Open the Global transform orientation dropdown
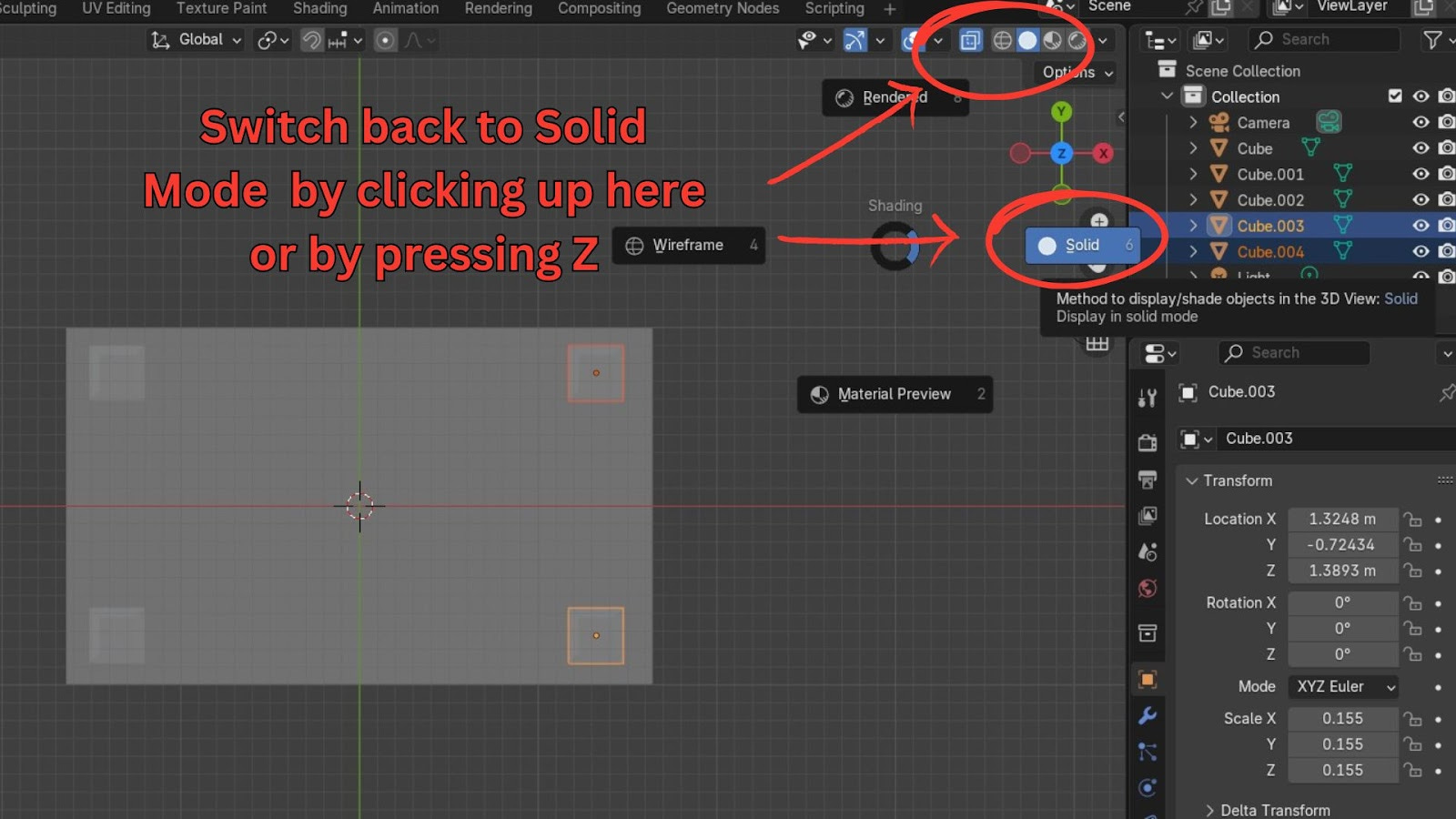The height and width of the screenshot is (819, 1456). click(196, 40)
